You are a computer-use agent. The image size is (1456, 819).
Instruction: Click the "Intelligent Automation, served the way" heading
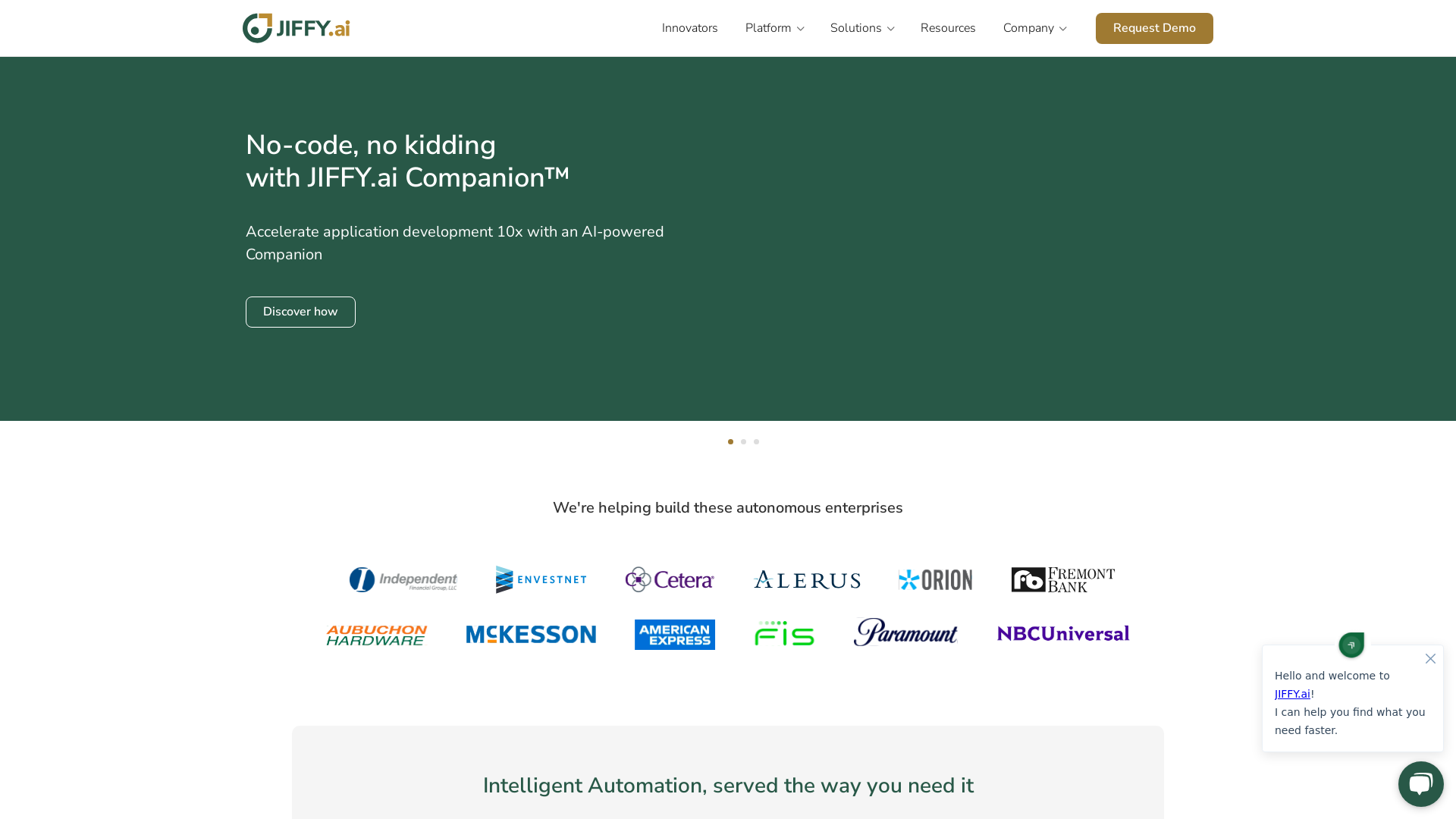tap(728, 786)
